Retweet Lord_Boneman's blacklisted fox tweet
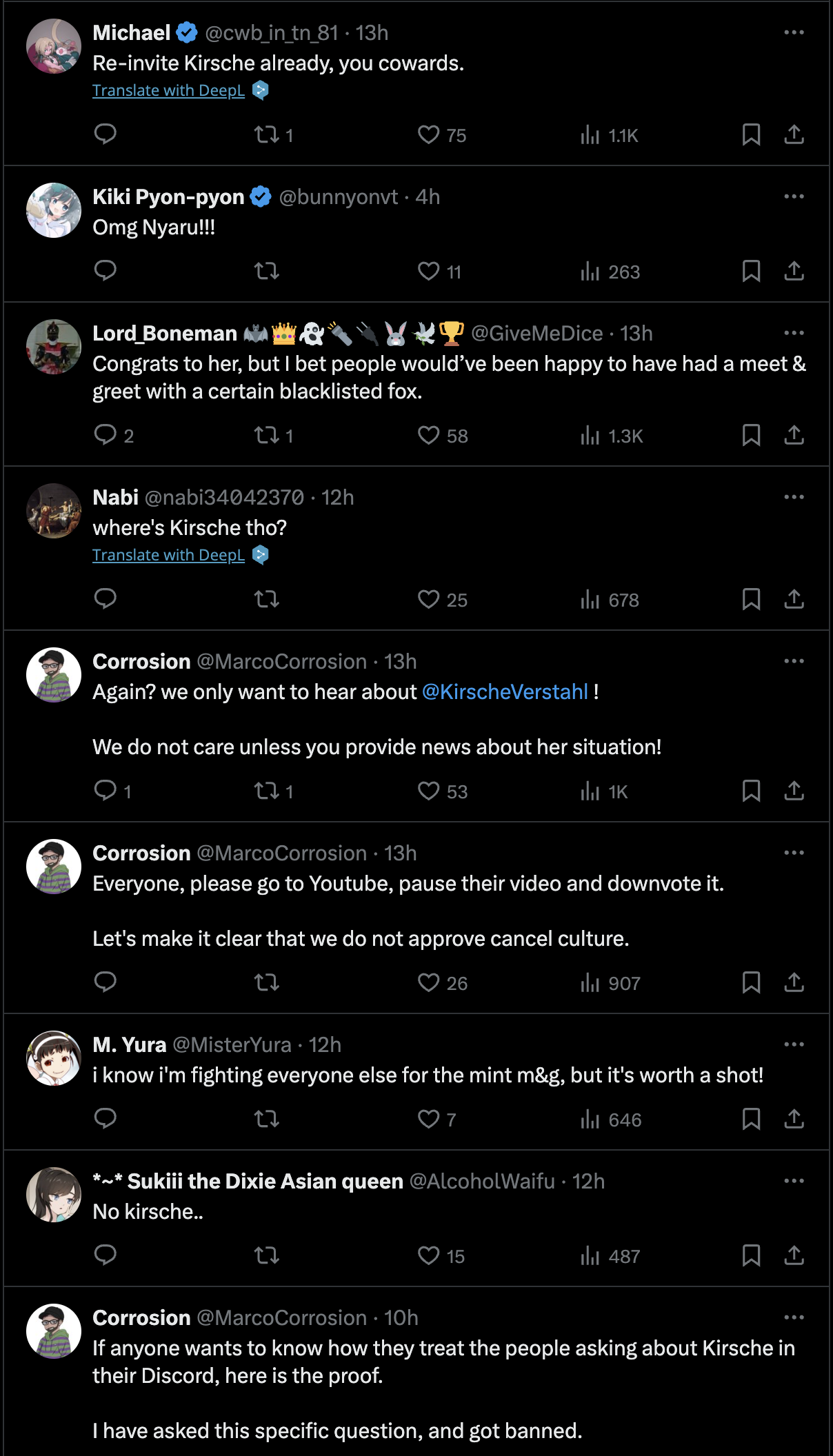The image size is (833, 1456). [267, 435]
